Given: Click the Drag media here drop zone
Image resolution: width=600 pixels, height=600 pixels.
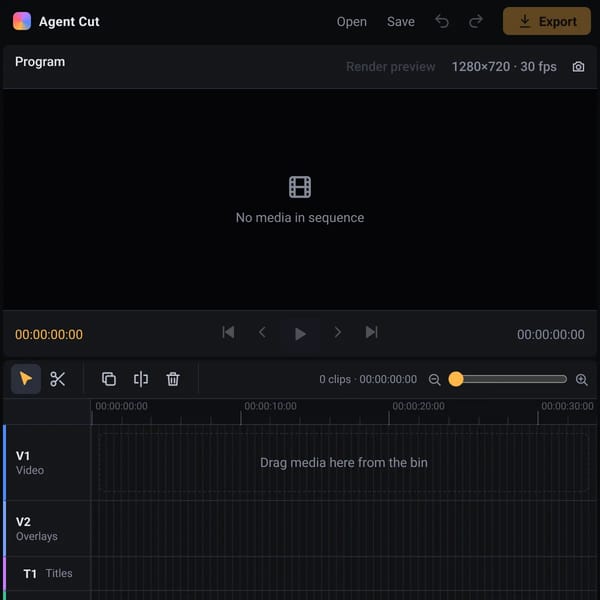Looking at the screenshot, I should pyautogui.click(x=343, y=462).
